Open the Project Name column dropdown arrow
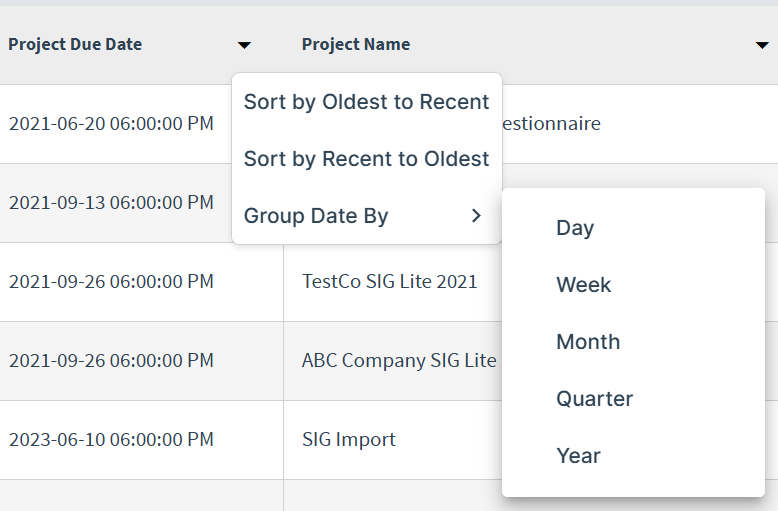This screenshot has height=511, width=778. click(x=761, y=45)
